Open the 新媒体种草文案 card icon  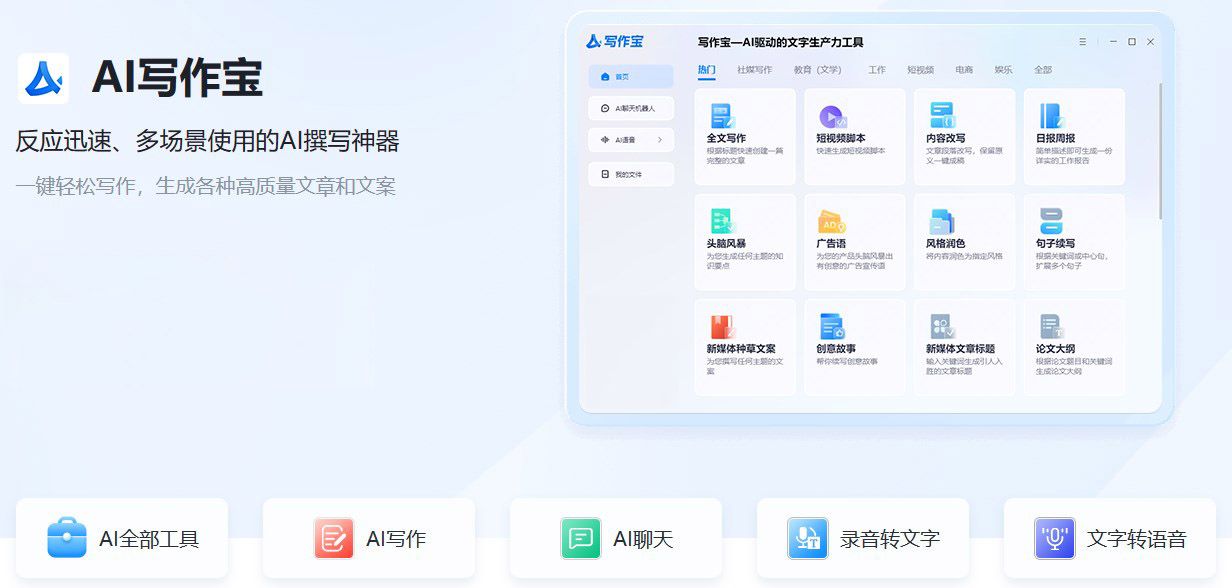click(722, 327)
